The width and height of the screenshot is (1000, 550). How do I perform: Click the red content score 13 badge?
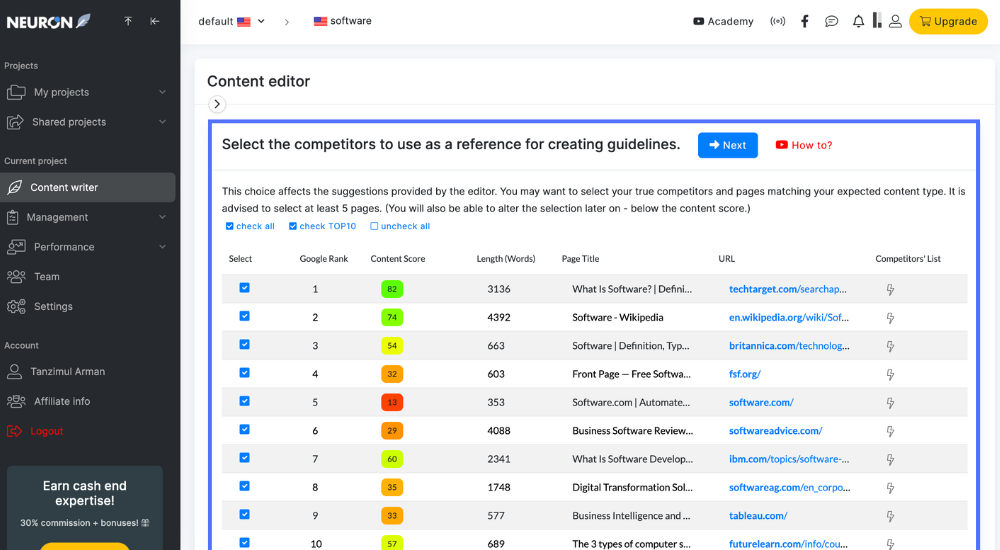coord(392,403)
